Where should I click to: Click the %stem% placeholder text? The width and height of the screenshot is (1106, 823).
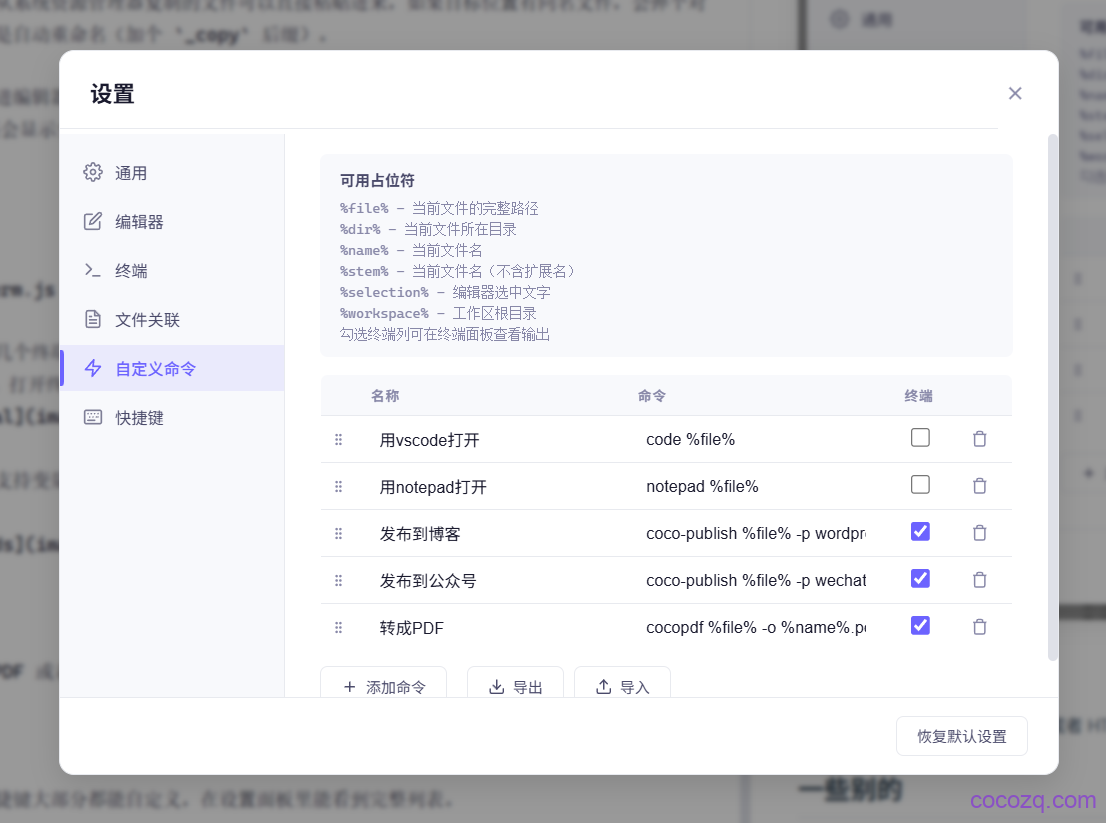coord(364,272)
